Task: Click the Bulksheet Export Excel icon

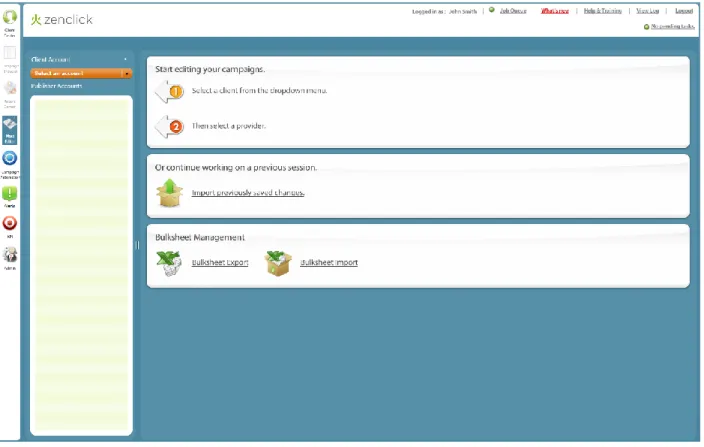Action: (x=169, y=263)
